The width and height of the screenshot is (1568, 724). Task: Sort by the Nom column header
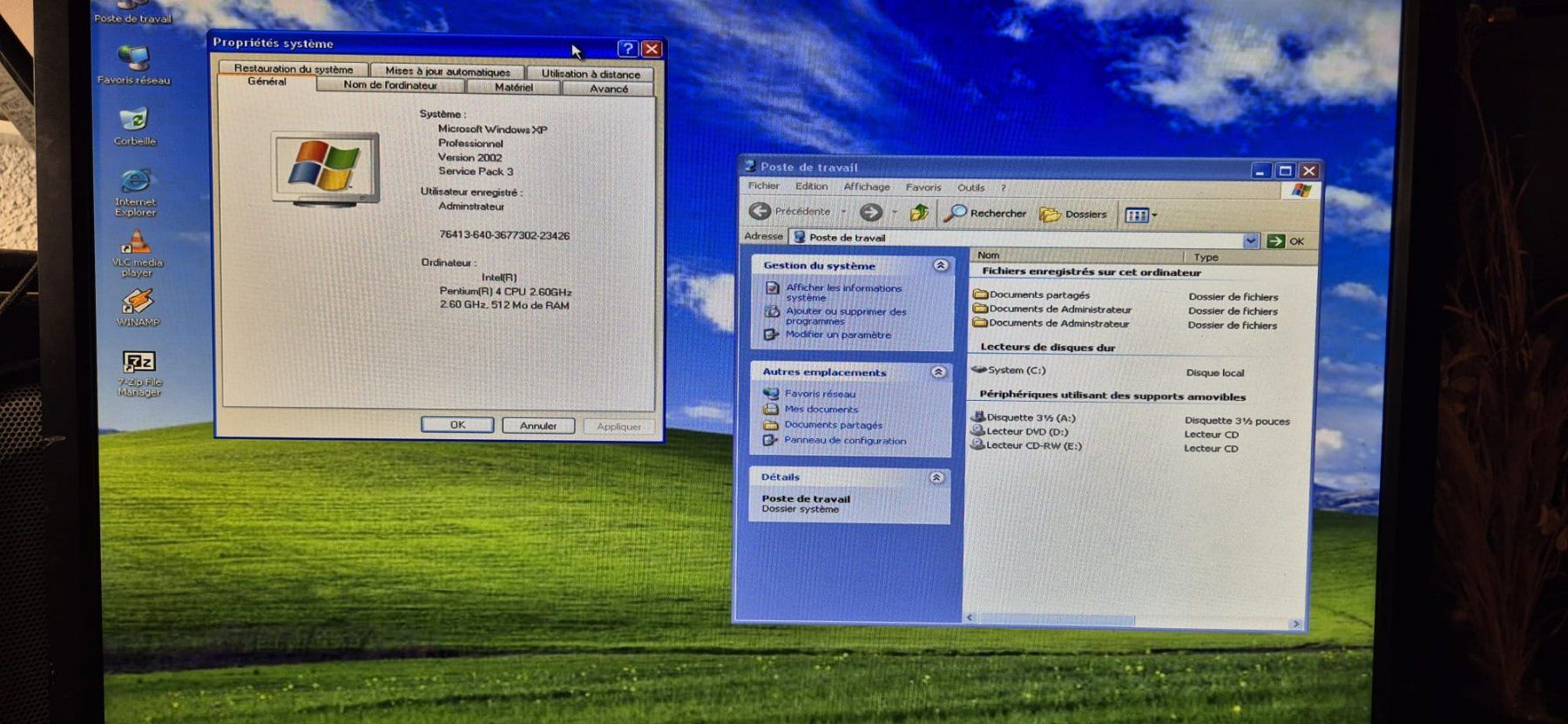pyautogui.click(x=1077, y=255)
